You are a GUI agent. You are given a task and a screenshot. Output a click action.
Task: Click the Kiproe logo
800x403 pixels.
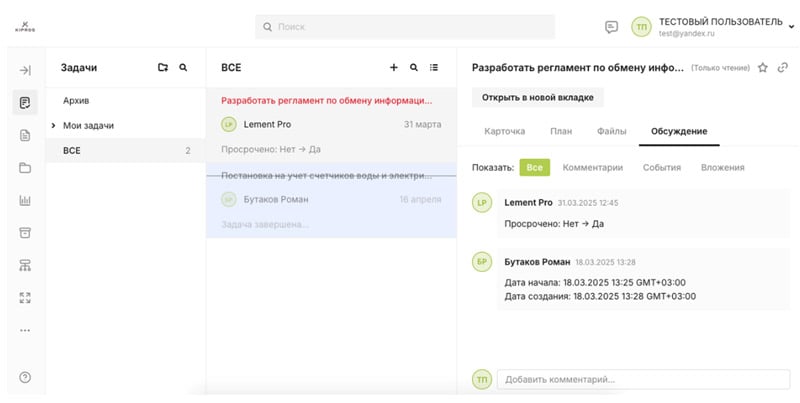(25, 27)
